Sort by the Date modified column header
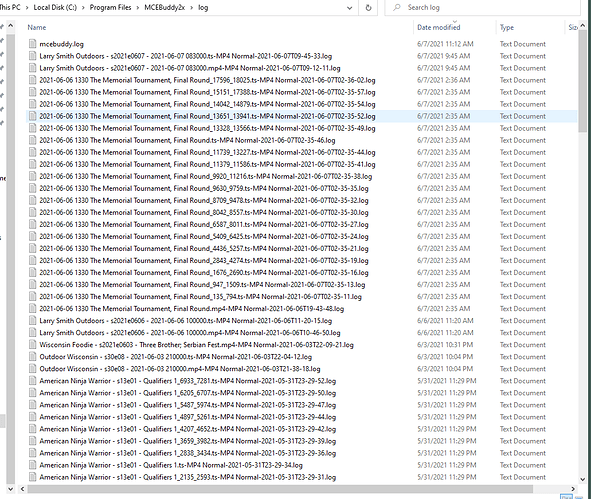The height and width of the screenshot is (499, 591). pos(439,27)
